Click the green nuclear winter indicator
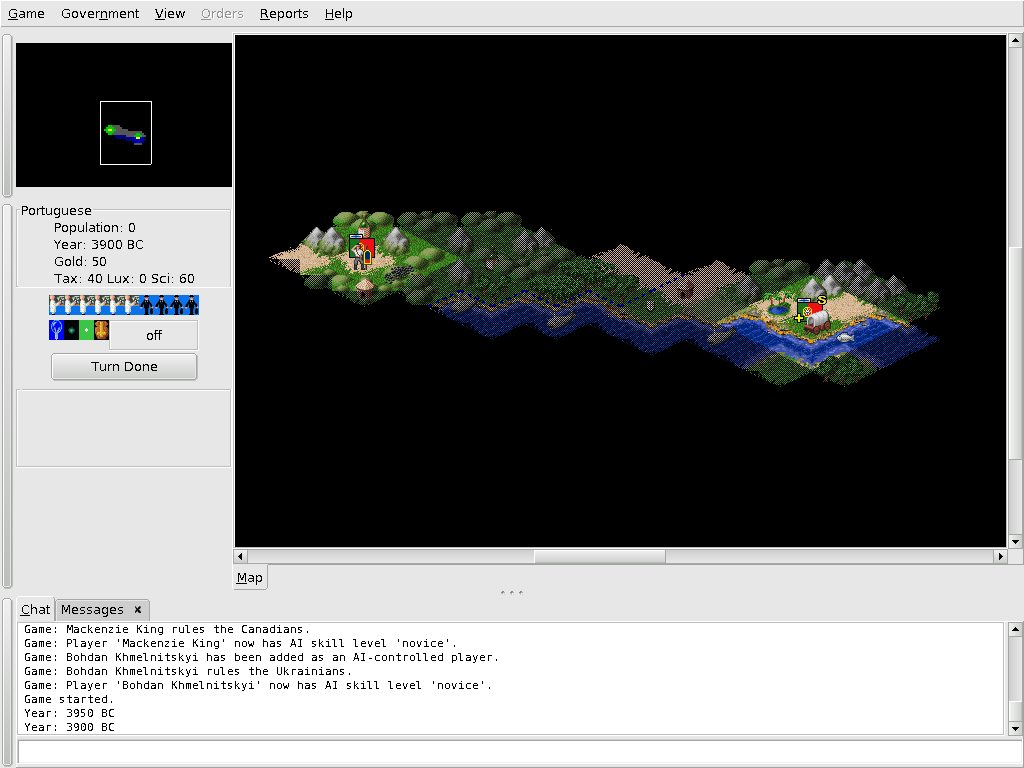1024x768 pixels. 86,330
